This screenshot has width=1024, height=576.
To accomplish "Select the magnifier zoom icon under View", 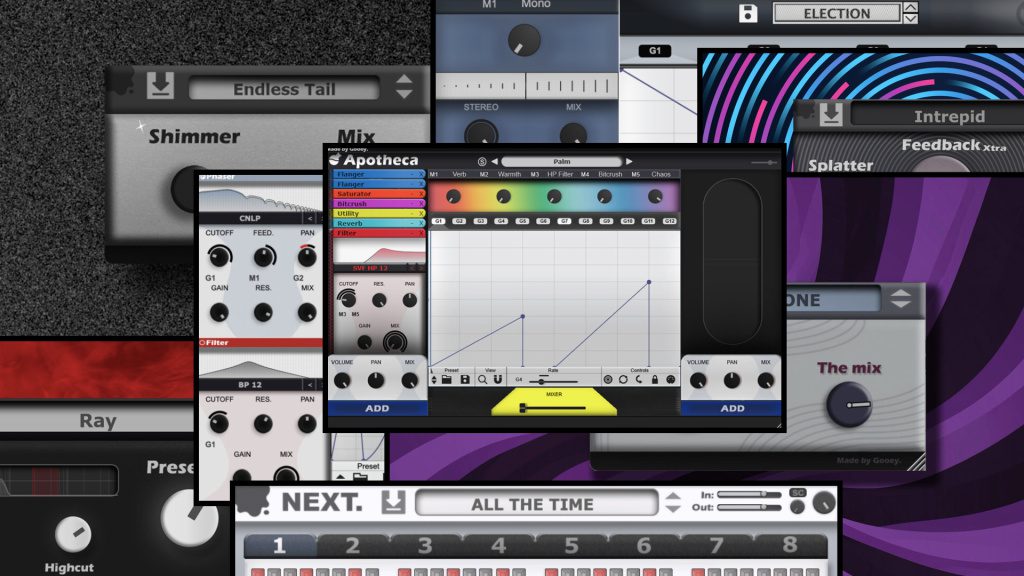I will click(481, 380).
